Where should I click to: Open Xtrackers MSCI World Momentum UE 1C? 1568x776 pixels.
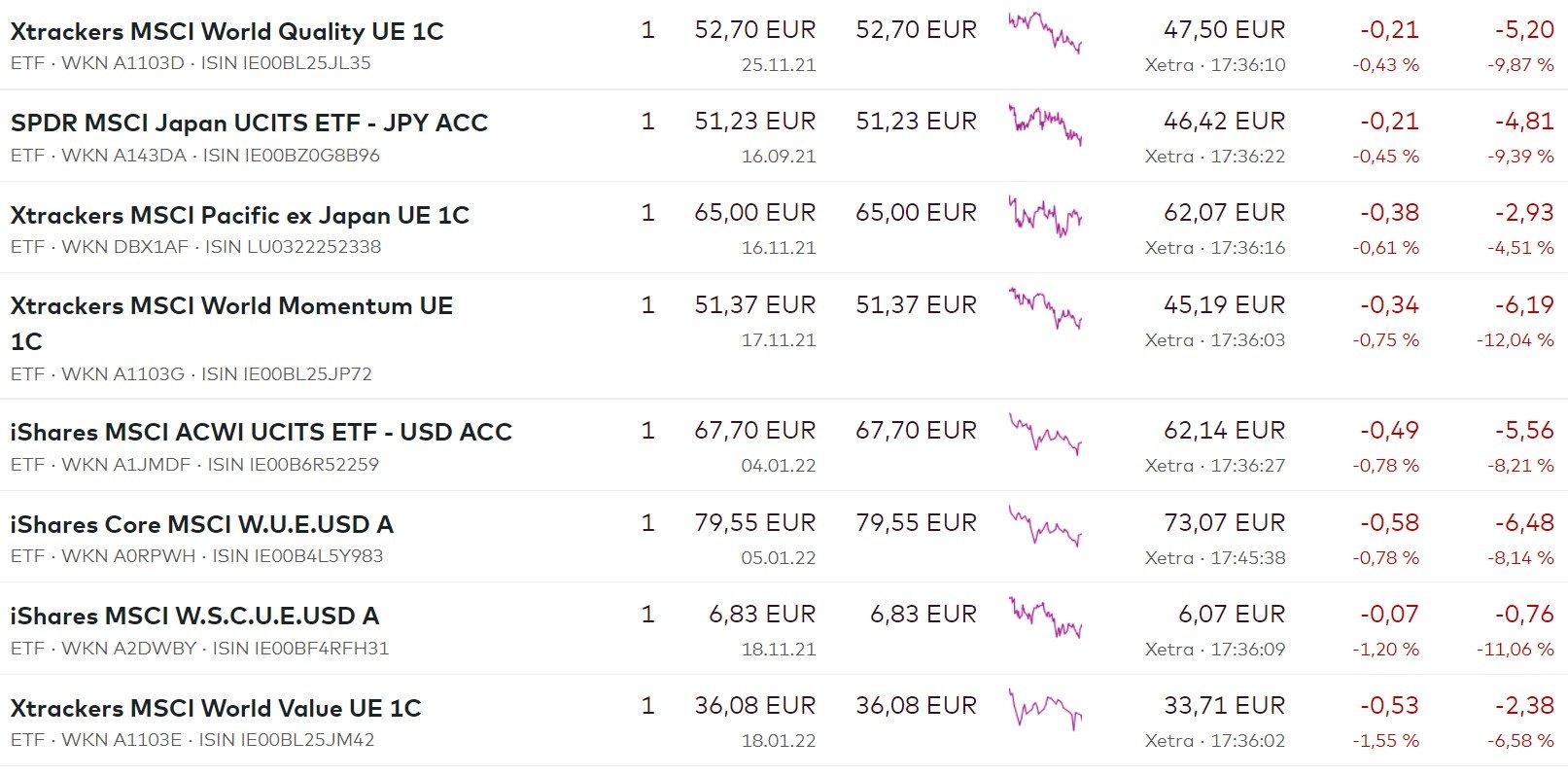tap(231, 306)
